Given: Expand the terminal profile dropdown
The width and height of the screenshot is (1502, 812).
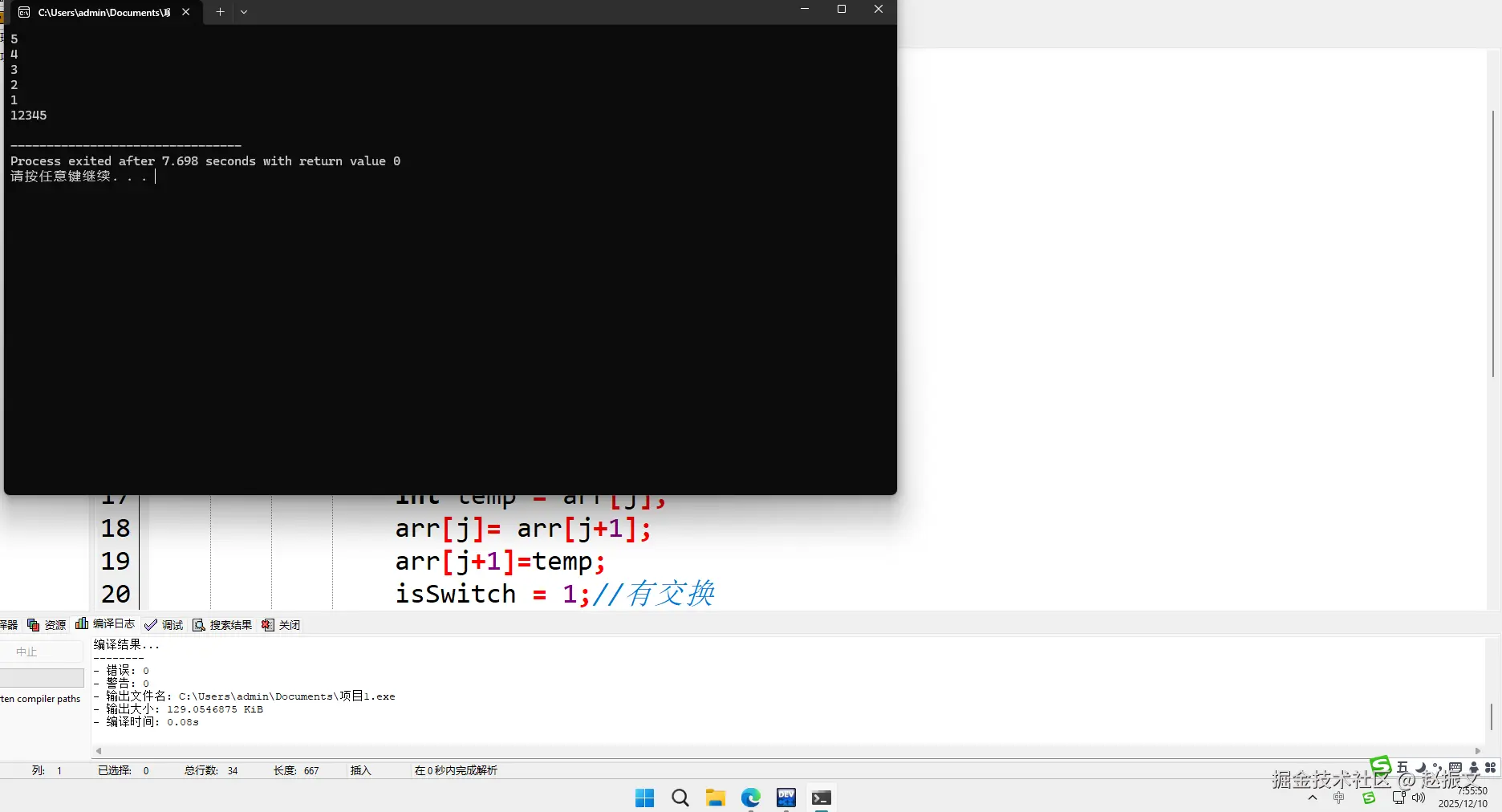Looking at the screenshot, I should [244, 12].
